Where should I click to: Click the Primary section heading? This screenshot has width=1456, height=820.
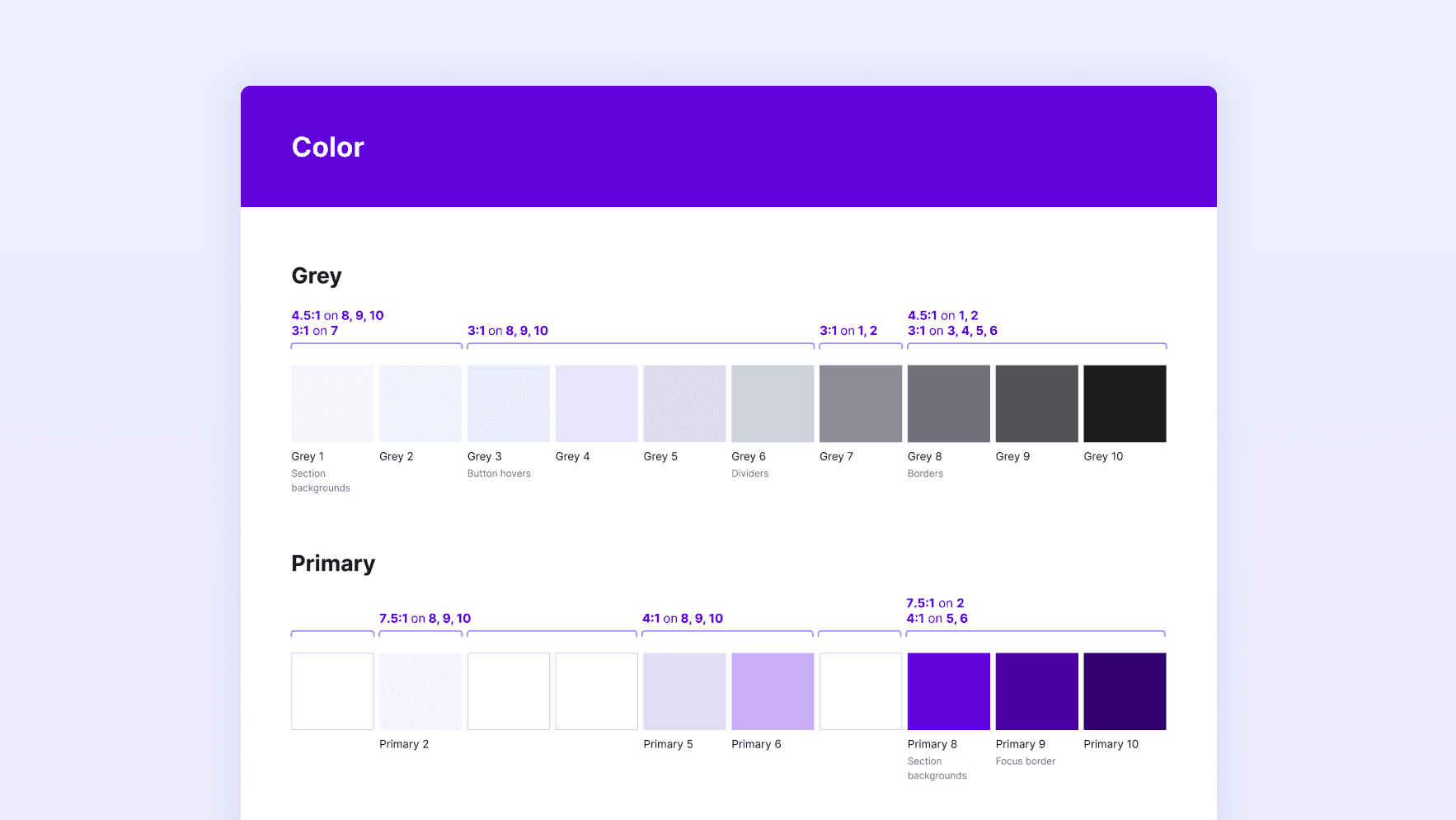click(333, 563)
